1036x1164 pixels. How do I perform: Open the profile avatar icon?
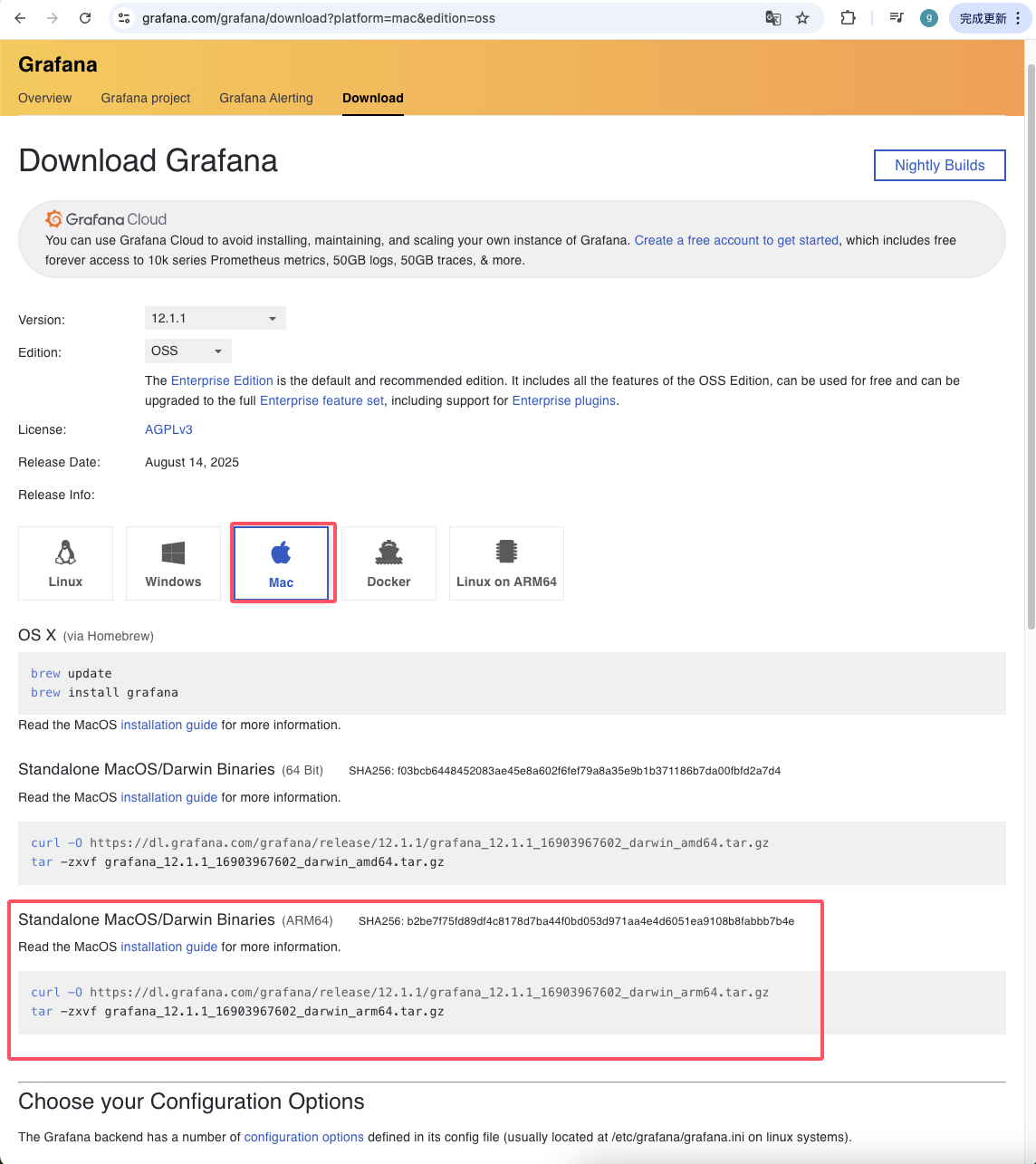tap(929, 18)
